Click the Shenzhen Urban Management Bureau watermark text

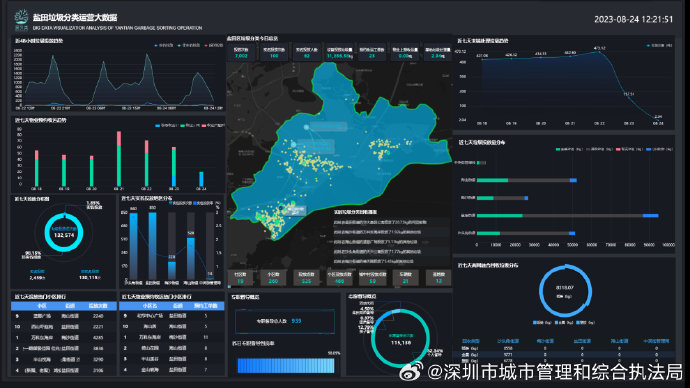click(555, 372)
